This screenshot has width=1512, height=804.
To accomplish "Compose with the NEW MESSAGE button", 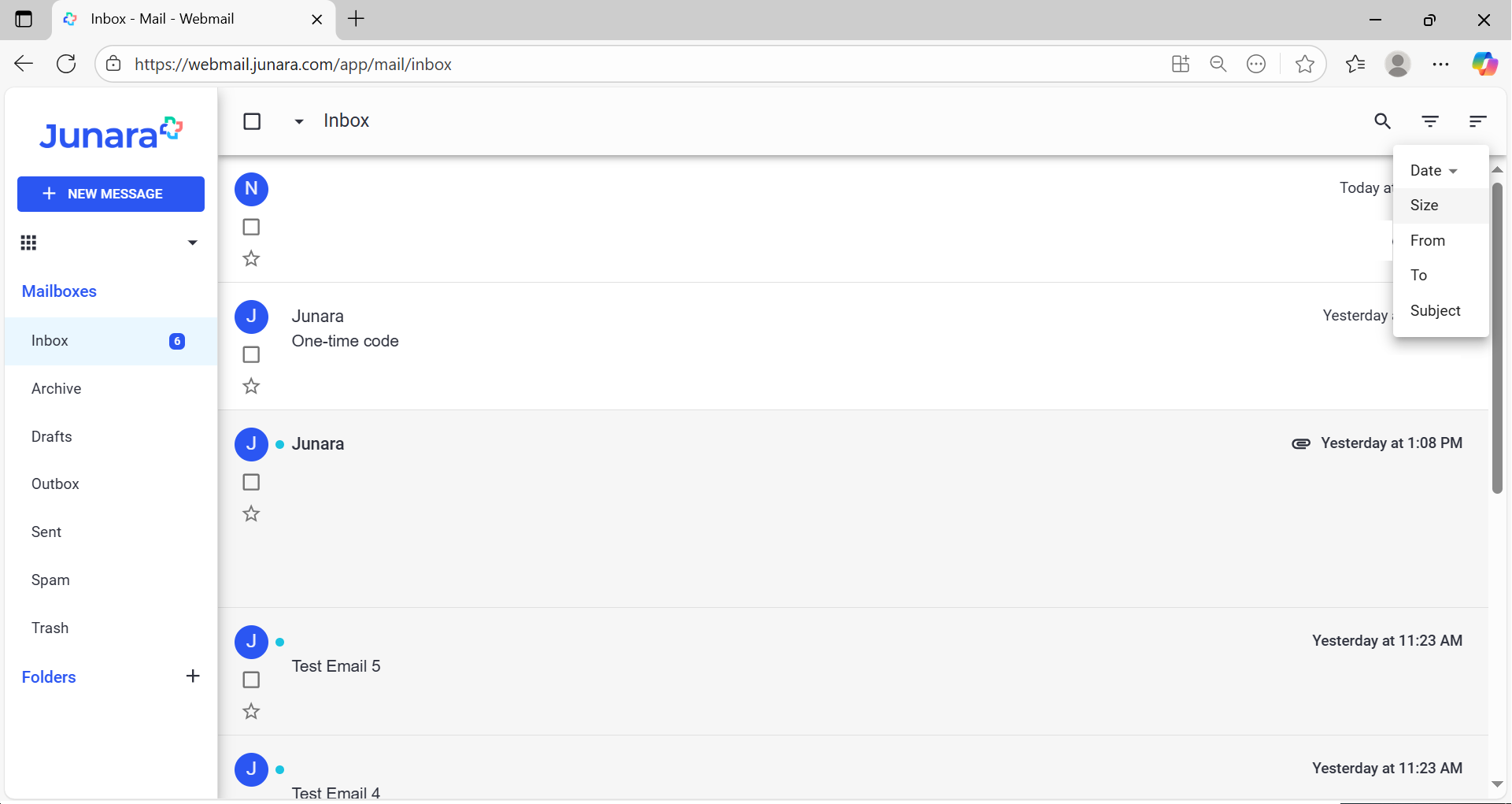I will [111, 194].
